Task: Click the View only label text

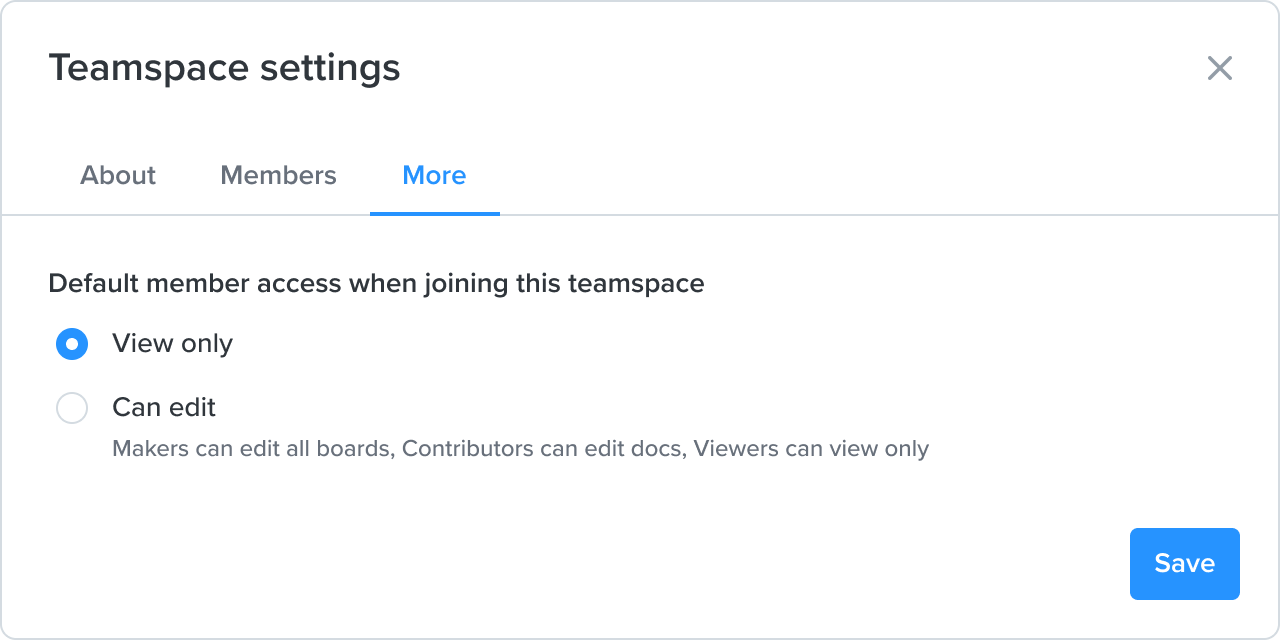Action: [x=172, y=344]
